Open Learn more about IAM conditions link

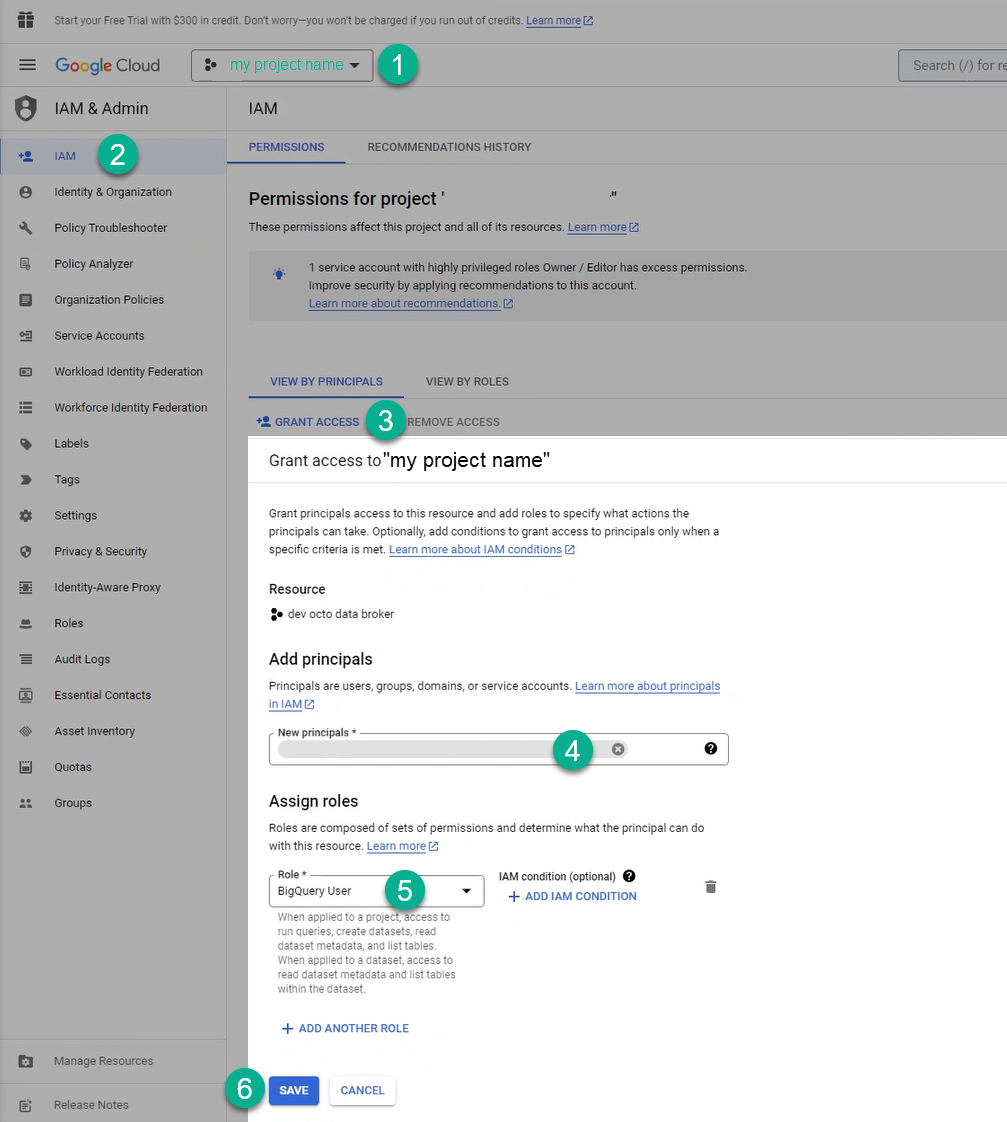[482, 550]
